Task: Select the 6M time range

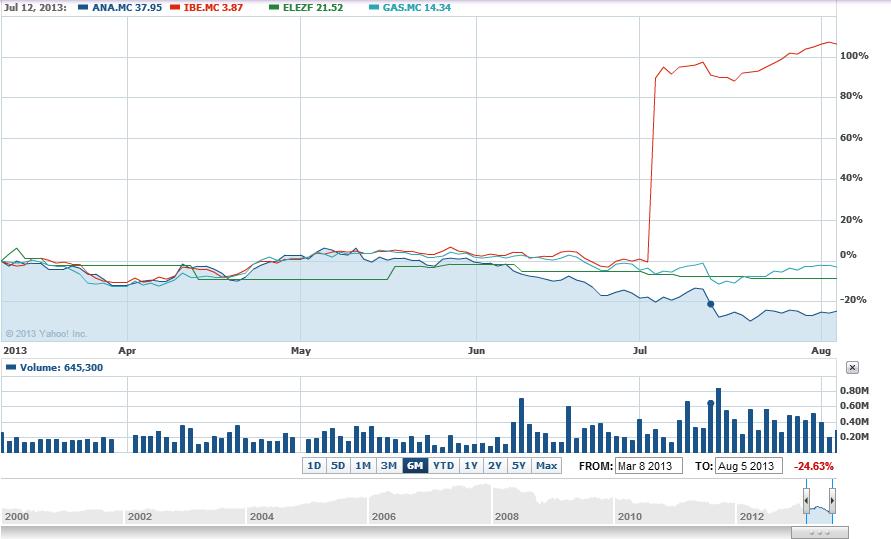Action: (x=415, y=466)
